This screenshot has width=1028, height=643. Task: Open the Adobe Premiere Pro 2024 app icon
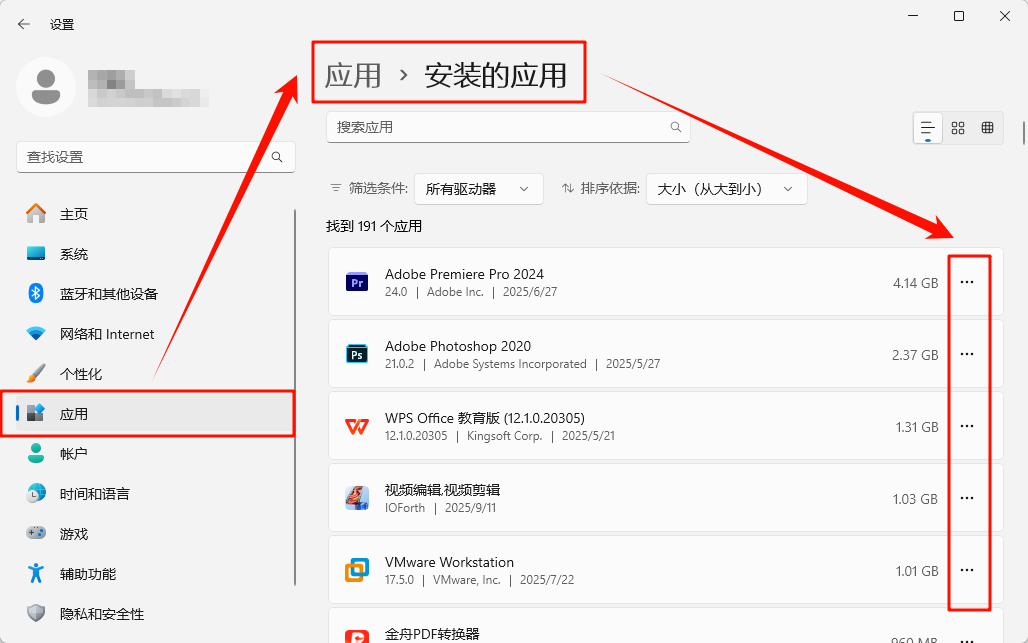(357, 282)
